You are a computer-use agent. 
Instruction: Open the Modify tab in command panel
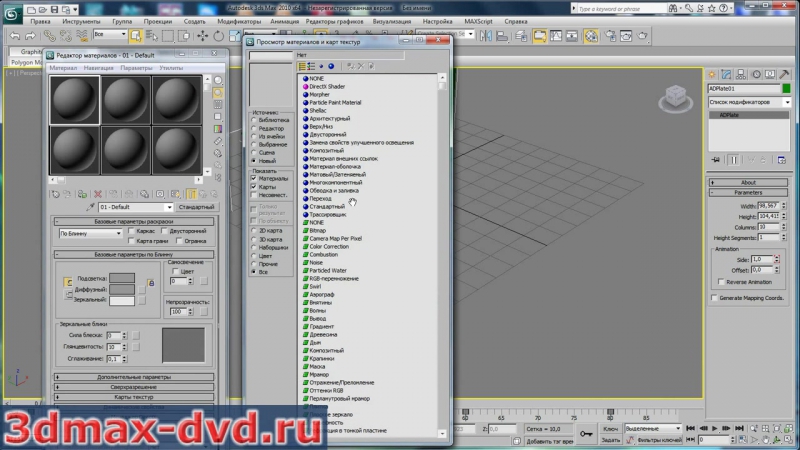[x=726, y=74]
